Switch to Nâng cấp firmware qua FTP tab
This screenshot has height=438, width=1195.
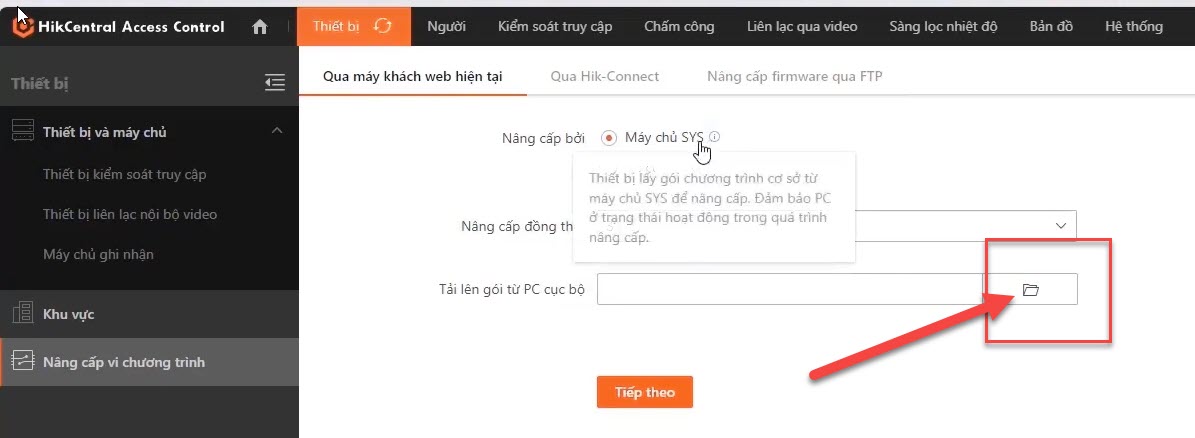tap(794, 75)
